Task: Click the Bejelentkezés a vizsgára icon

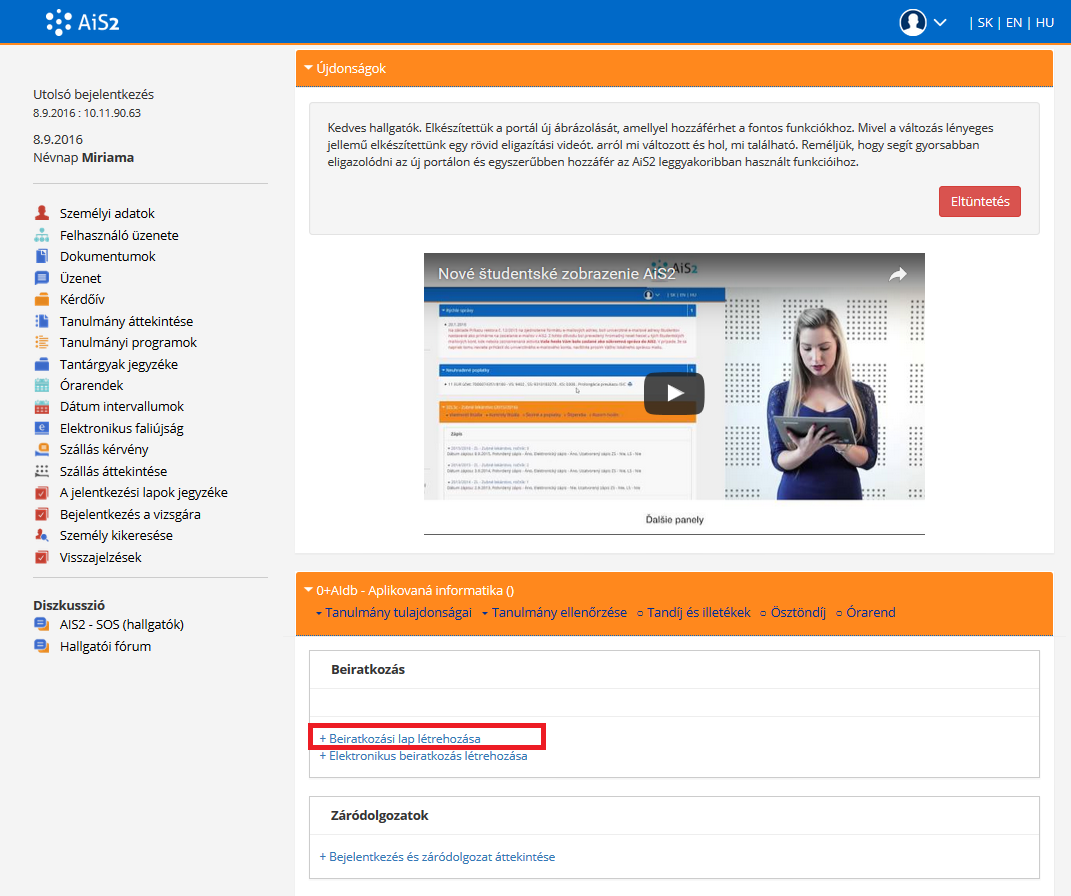Action: point(41,514)
